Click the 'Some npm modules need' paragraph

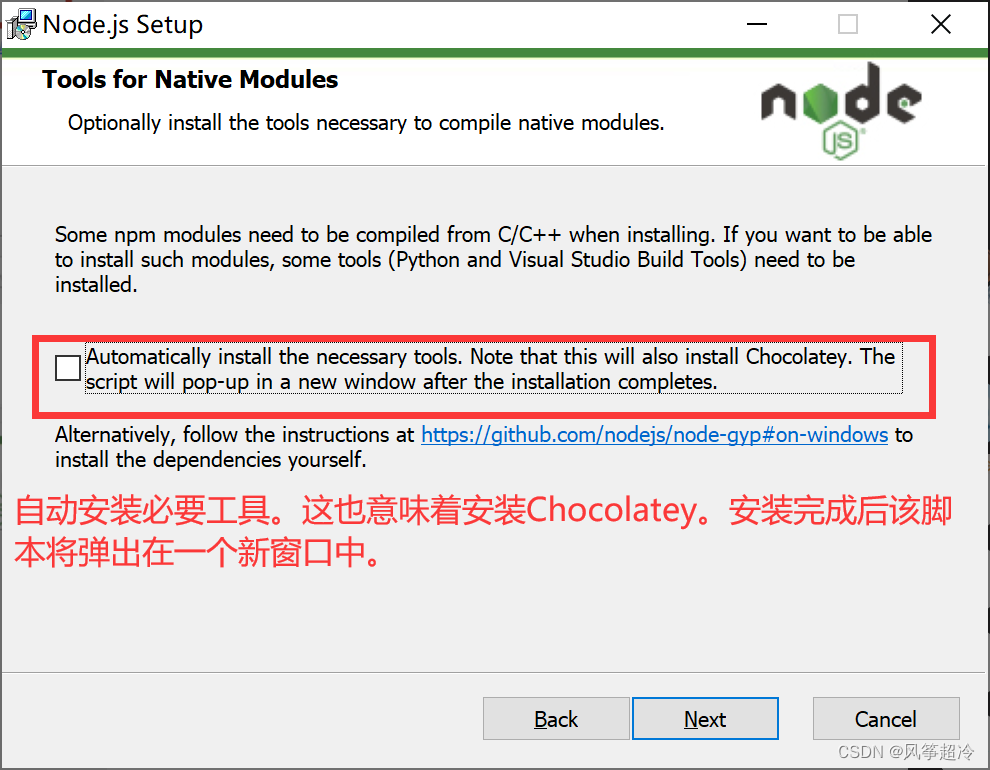(x=493, y=259)
